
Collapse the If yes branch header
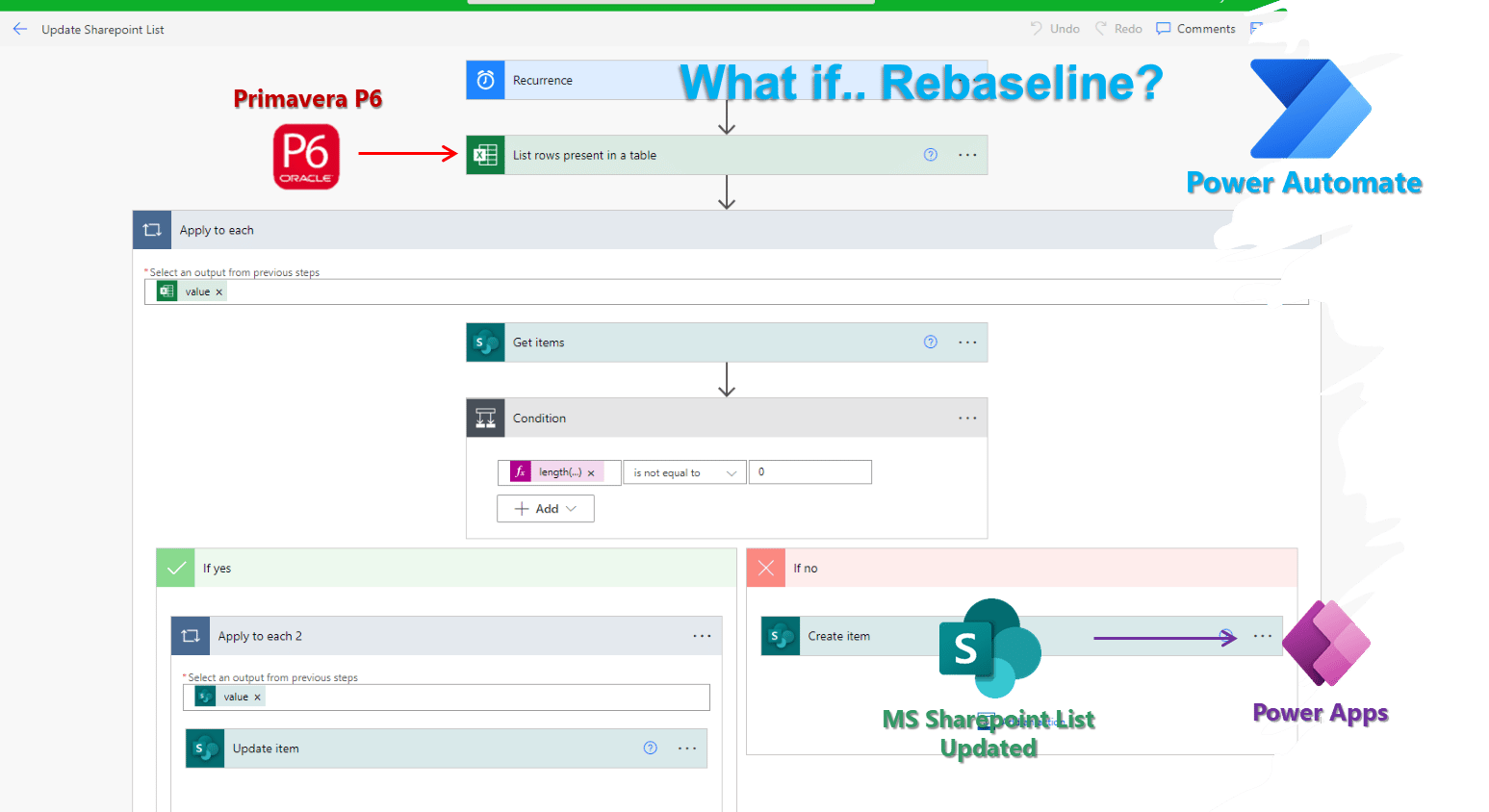tap(447, 568)
